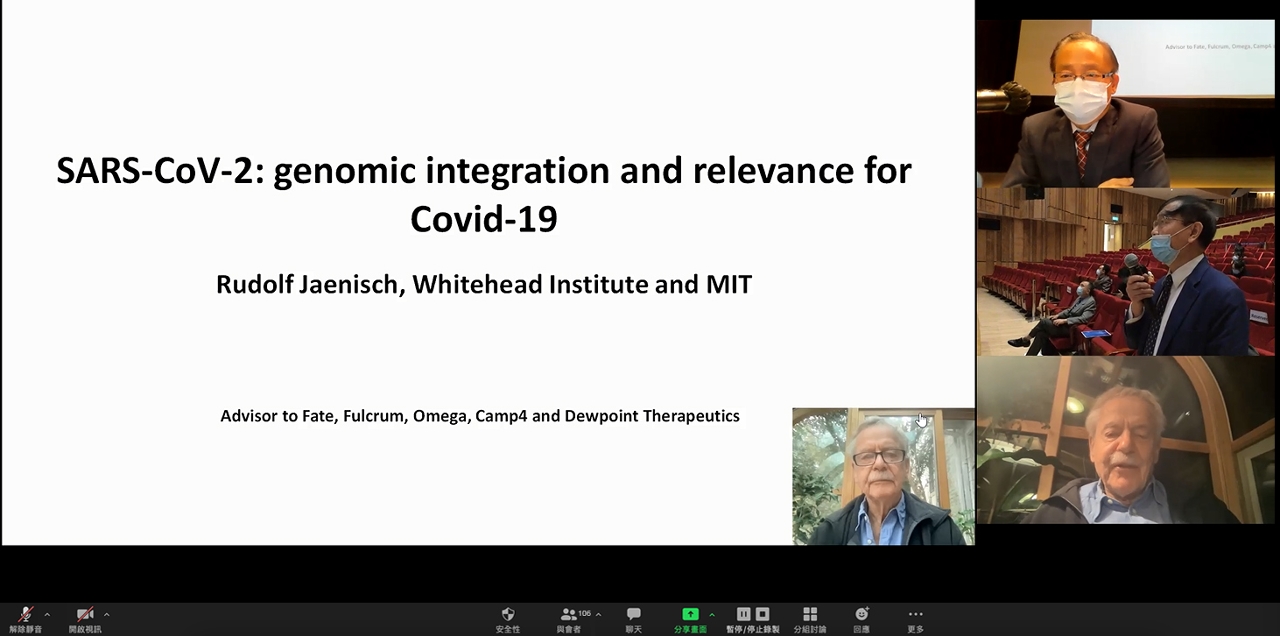Expand the participants options chevron

tap(598, 614)
